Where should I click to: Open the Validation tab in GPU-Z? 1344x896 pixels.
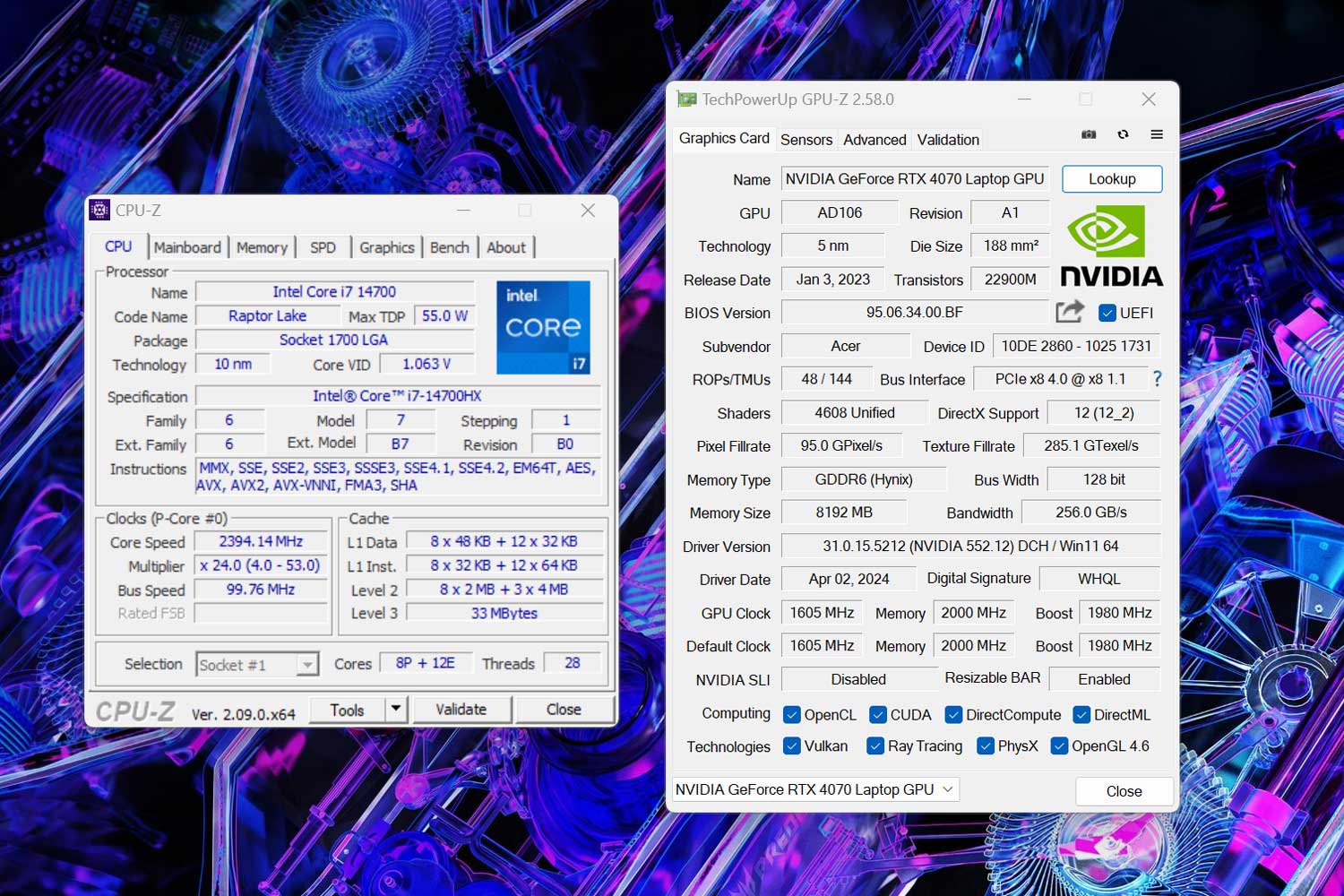[x=948, y=140]
